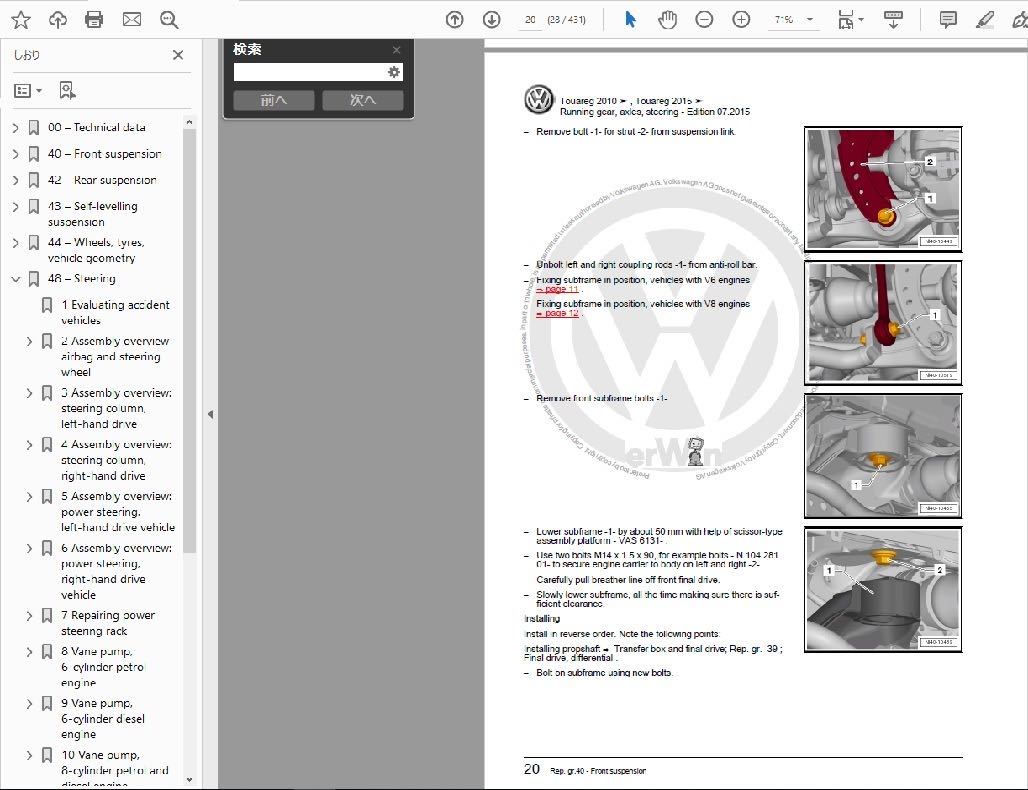
Task: Close the 検索 search panel
Action: [x=397, y=50]
